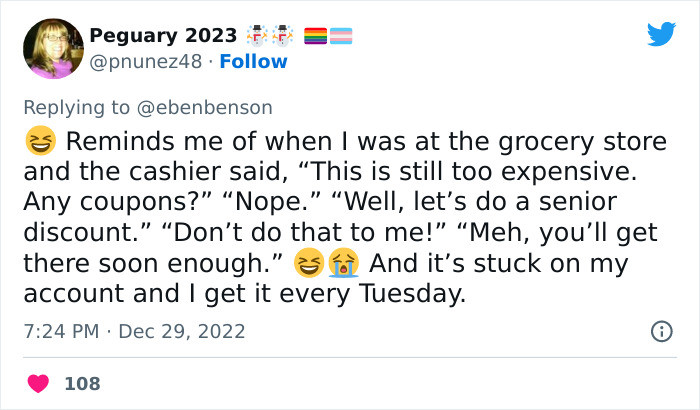Viewport: 700px width, 410px height.
Task: Click the laughing emoji before "Reminds me"
Action: (39, 141)
